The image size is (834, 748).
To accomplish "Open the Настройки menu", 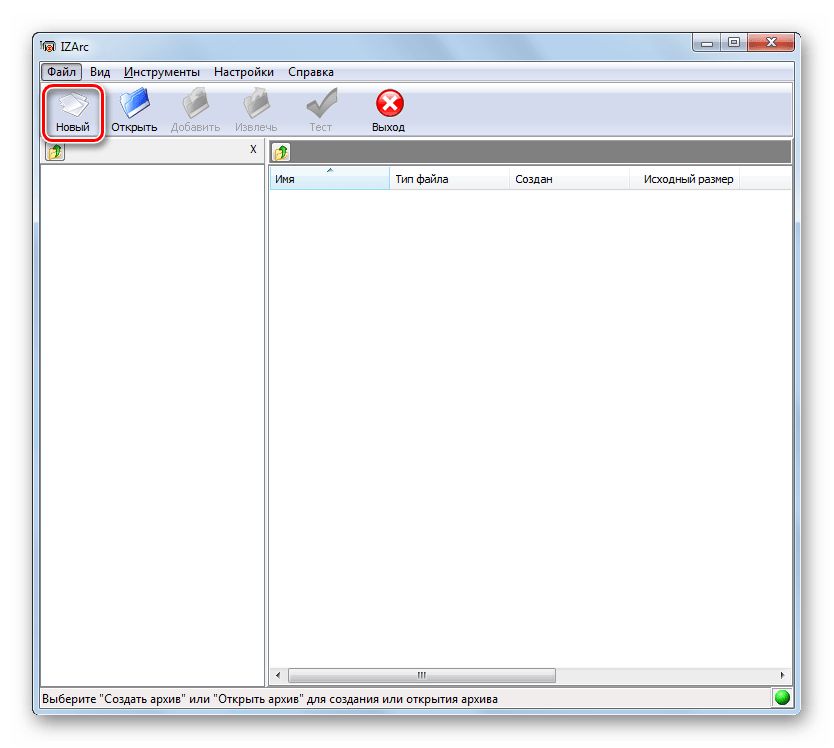I will tap(244, 72).
